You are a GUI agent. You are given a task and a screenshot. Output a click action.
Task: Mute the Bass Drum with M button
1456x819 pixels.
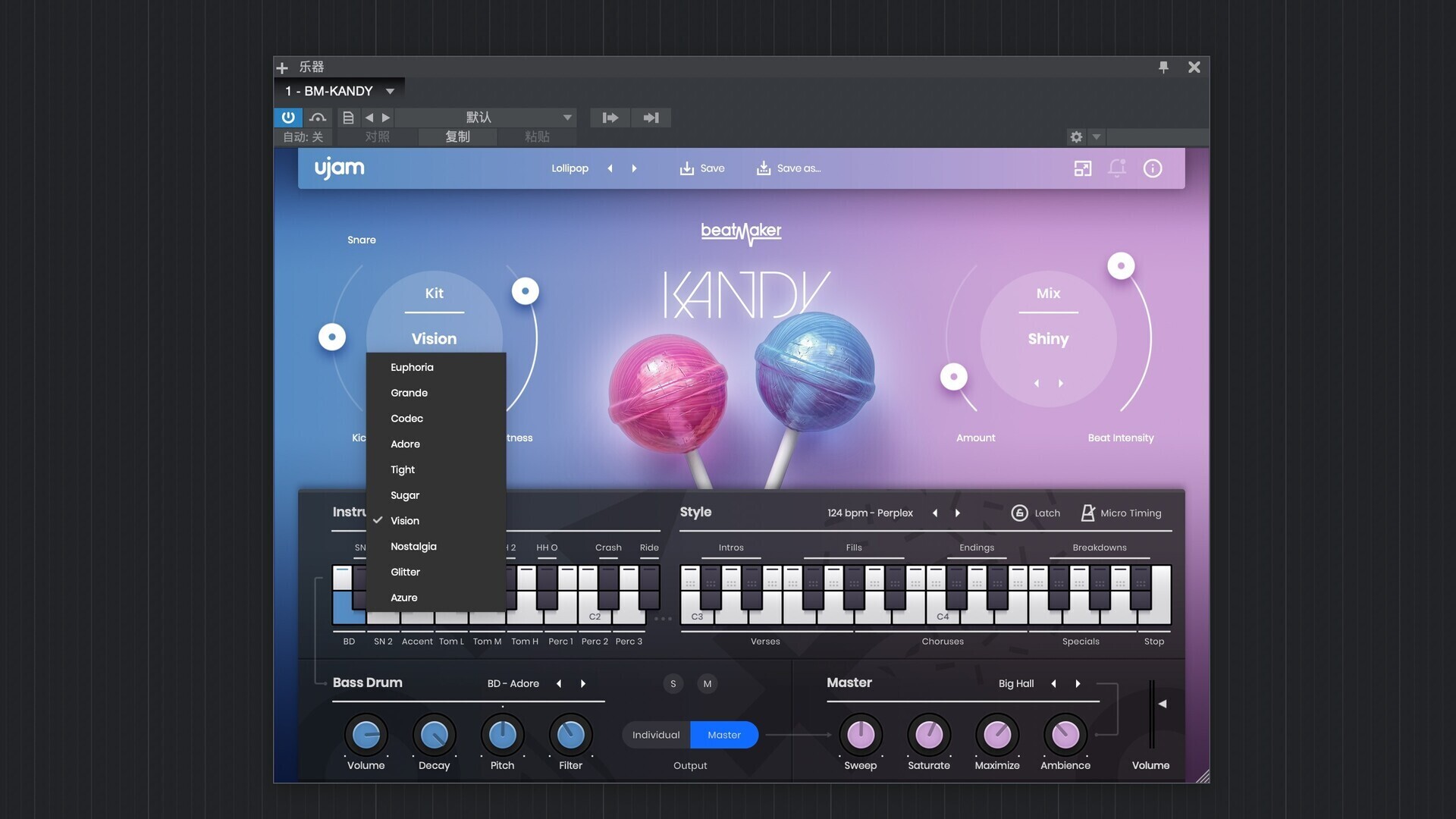tap(707, 684)
